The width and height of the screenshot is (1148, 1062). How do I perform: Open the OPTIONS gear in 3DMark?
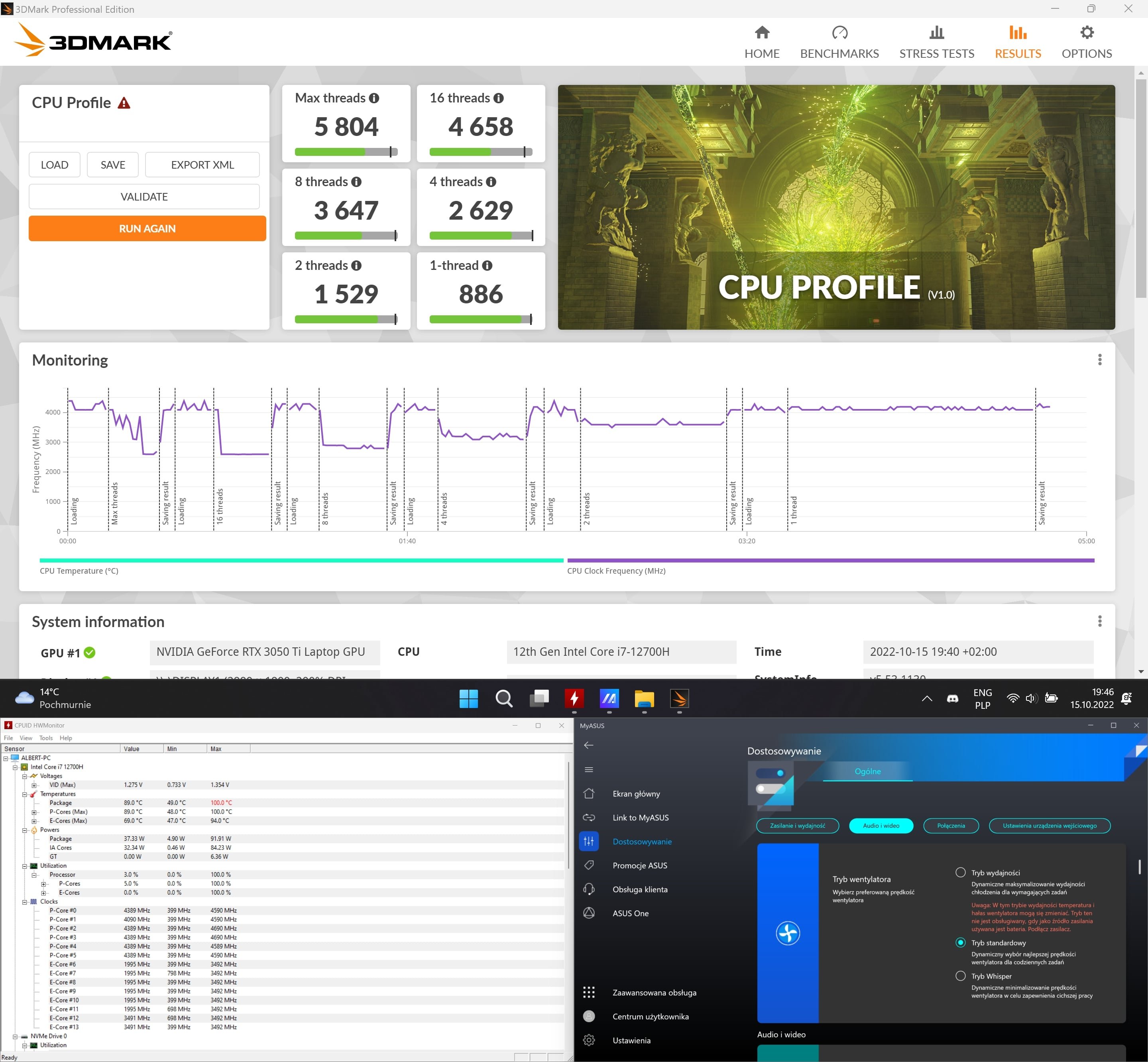[x=1087, y=32]
